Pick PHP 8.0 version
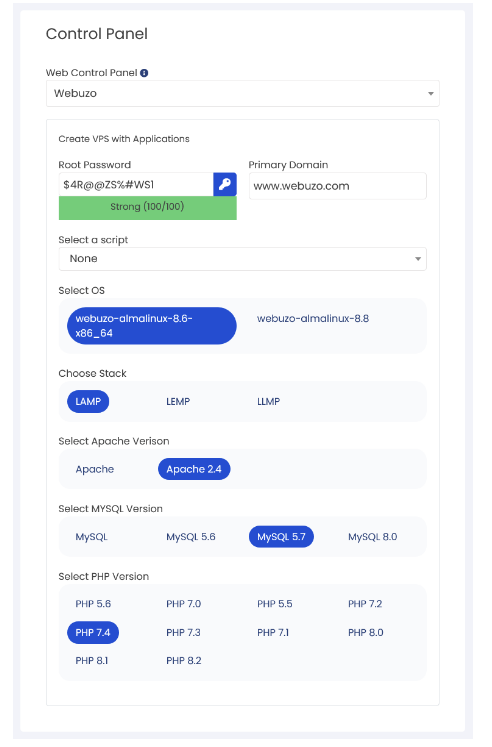This screenshot has height=747, width=492. (365, 633)
